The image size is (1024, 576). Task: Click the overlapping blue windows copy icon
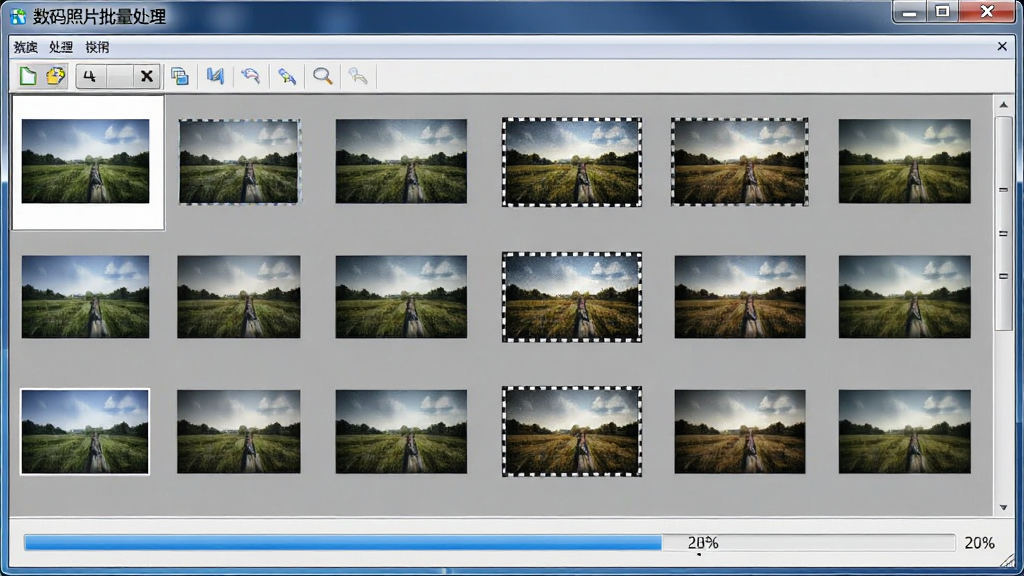coord(180,76)
